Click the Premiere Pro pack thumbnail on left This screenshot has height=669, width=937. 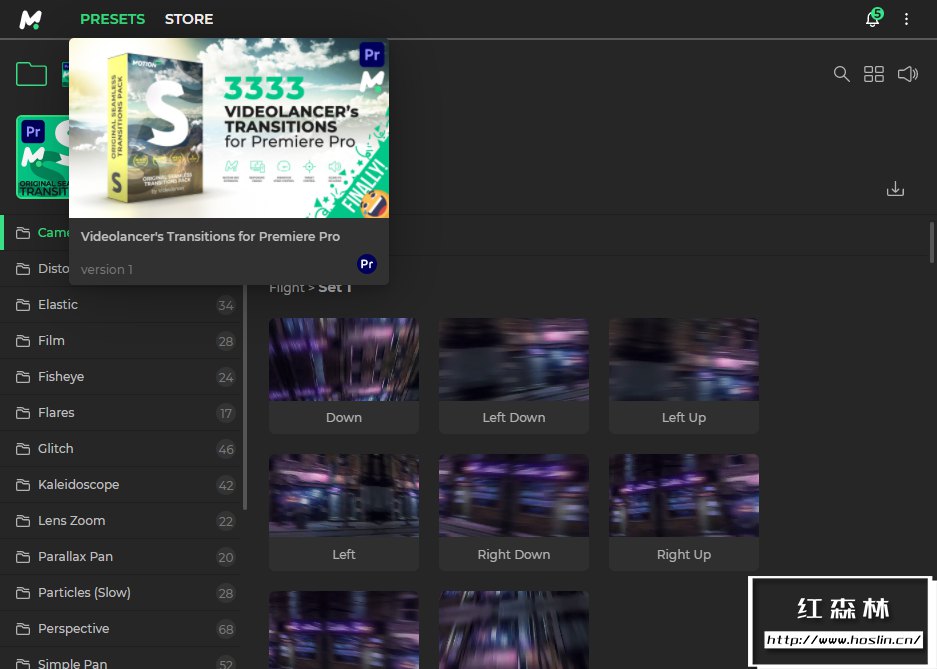pyautogui.click(x=42, y=157)
